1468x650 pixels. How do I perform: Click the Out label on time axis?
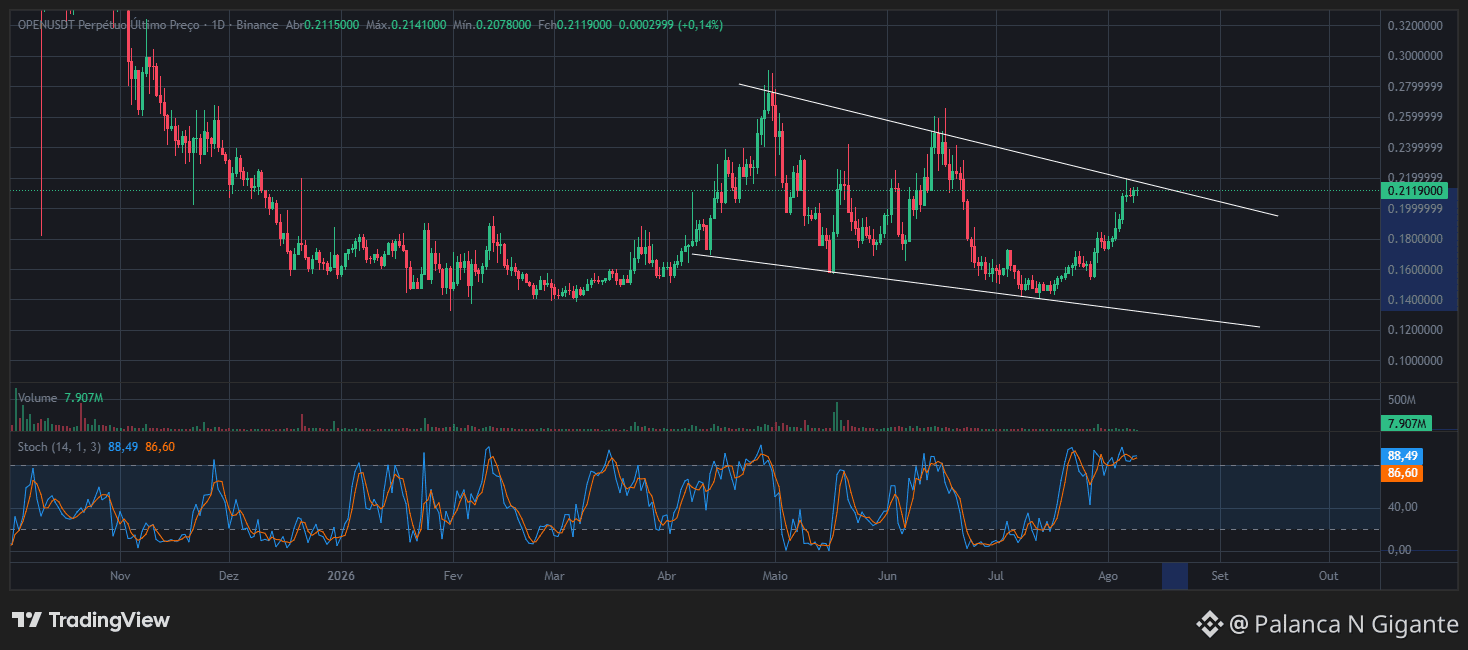[x=1328, y=576]
